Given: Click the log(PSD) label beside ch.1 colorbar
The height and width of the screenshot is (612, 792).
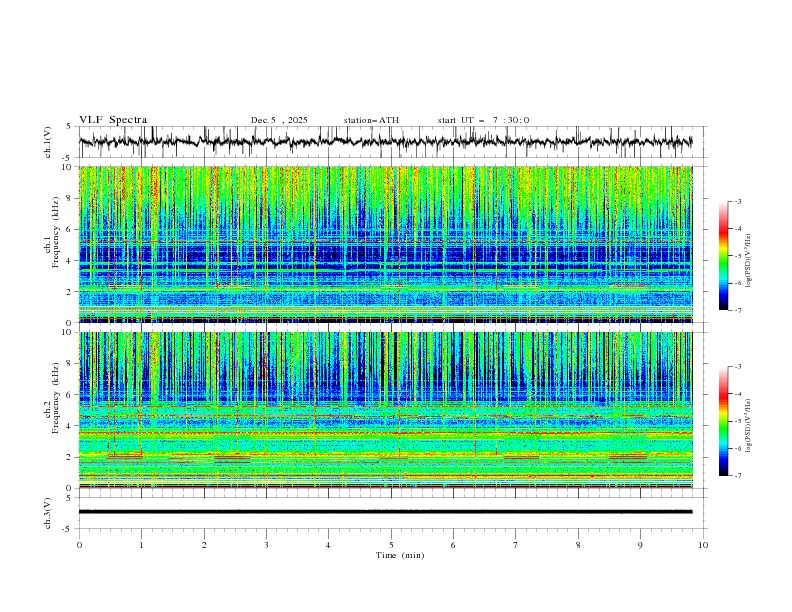Looking at the screenshot, I should [748, 261].
